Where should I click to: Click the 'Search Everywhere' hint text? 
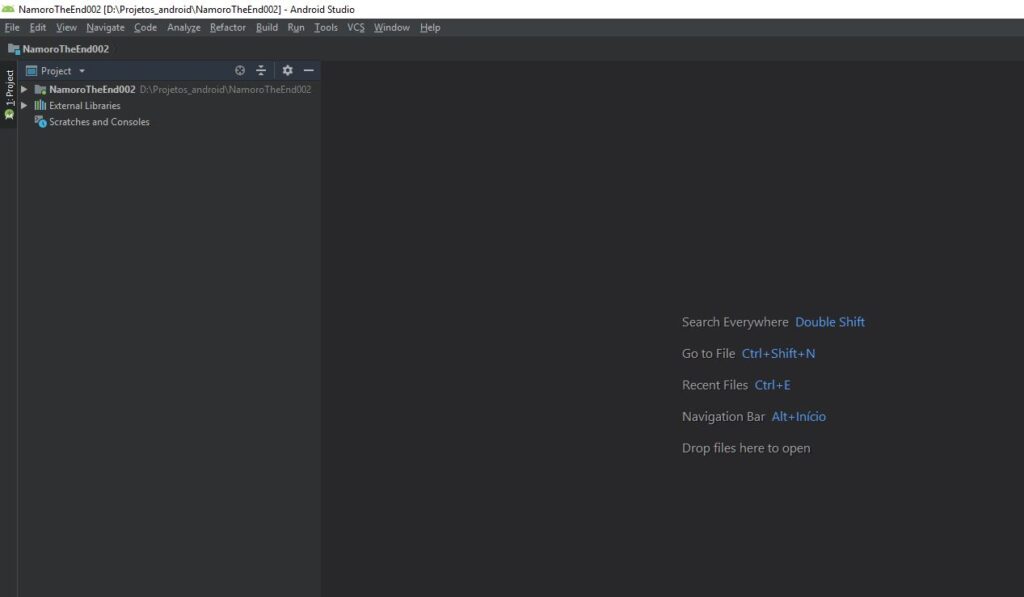point(735,322)
